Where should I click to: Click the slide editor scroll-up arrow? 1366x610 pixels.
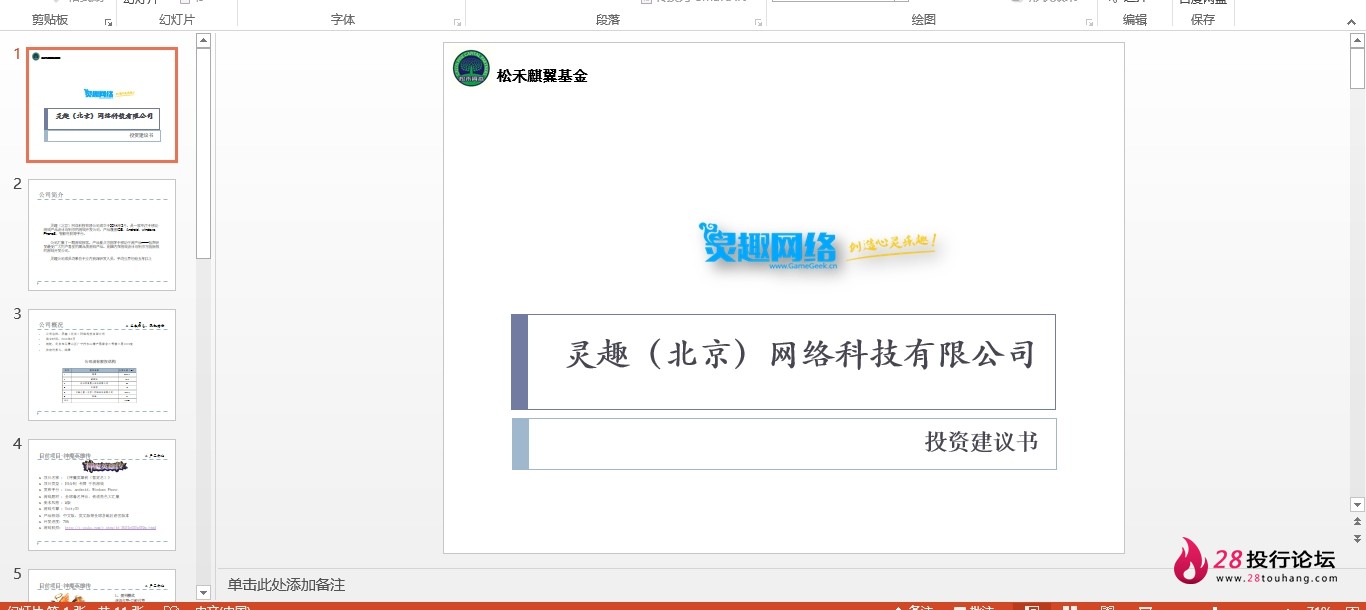point(1357,41)
